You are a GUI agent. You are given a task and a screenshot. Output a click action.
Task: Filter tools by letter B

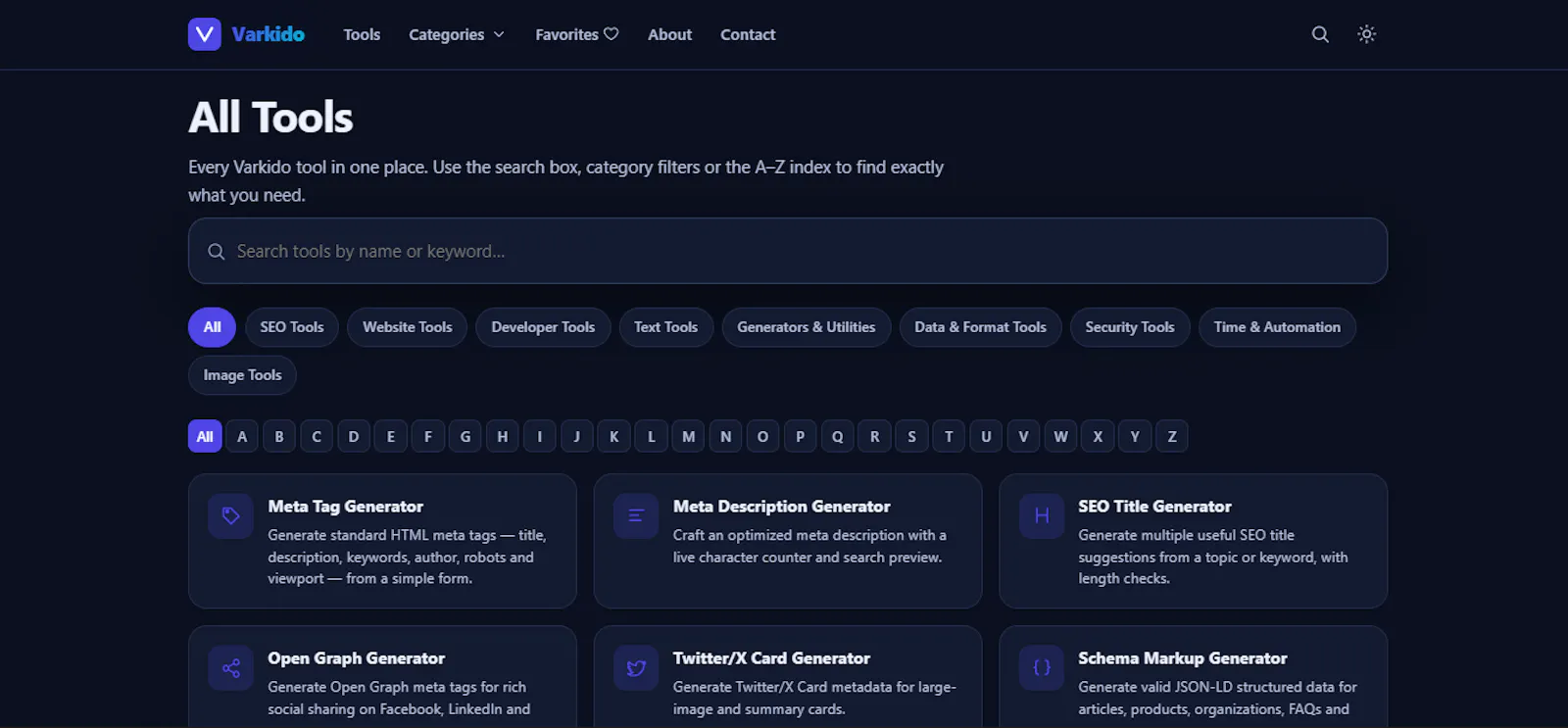tap(279, 436)
